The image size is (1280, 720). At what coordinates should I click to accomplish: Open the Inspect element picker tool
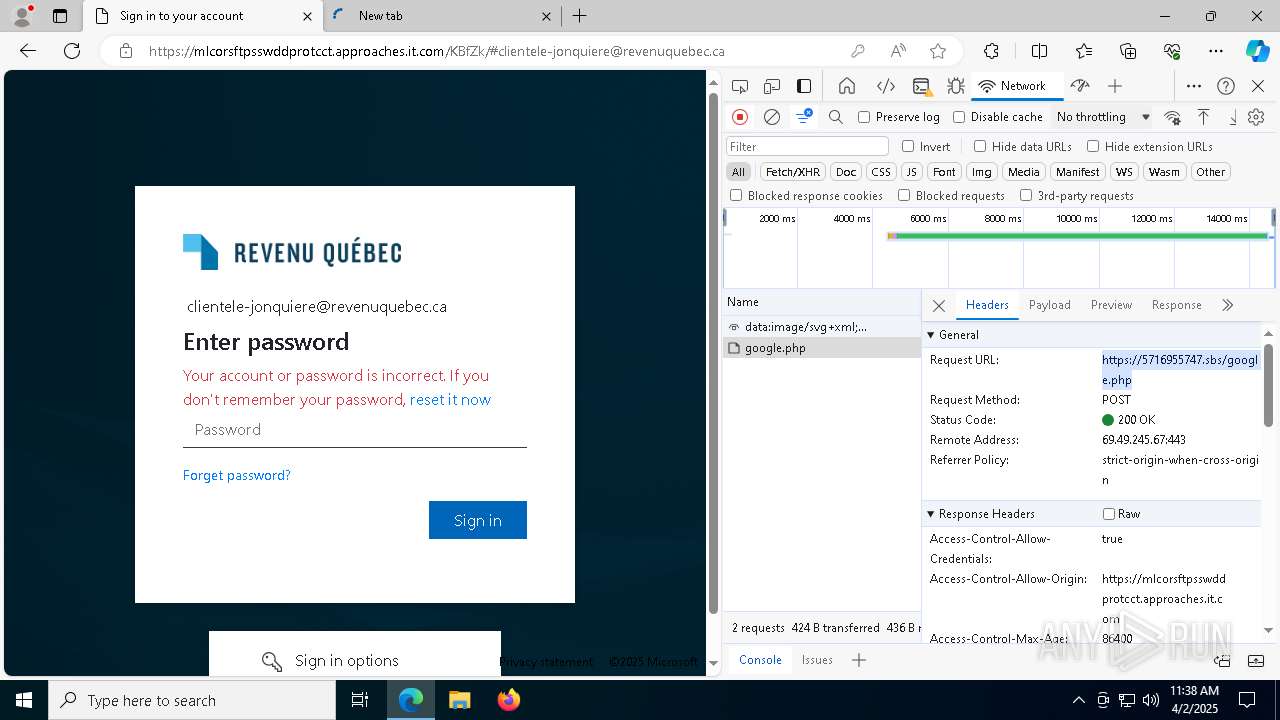click(x=739, y=86)
